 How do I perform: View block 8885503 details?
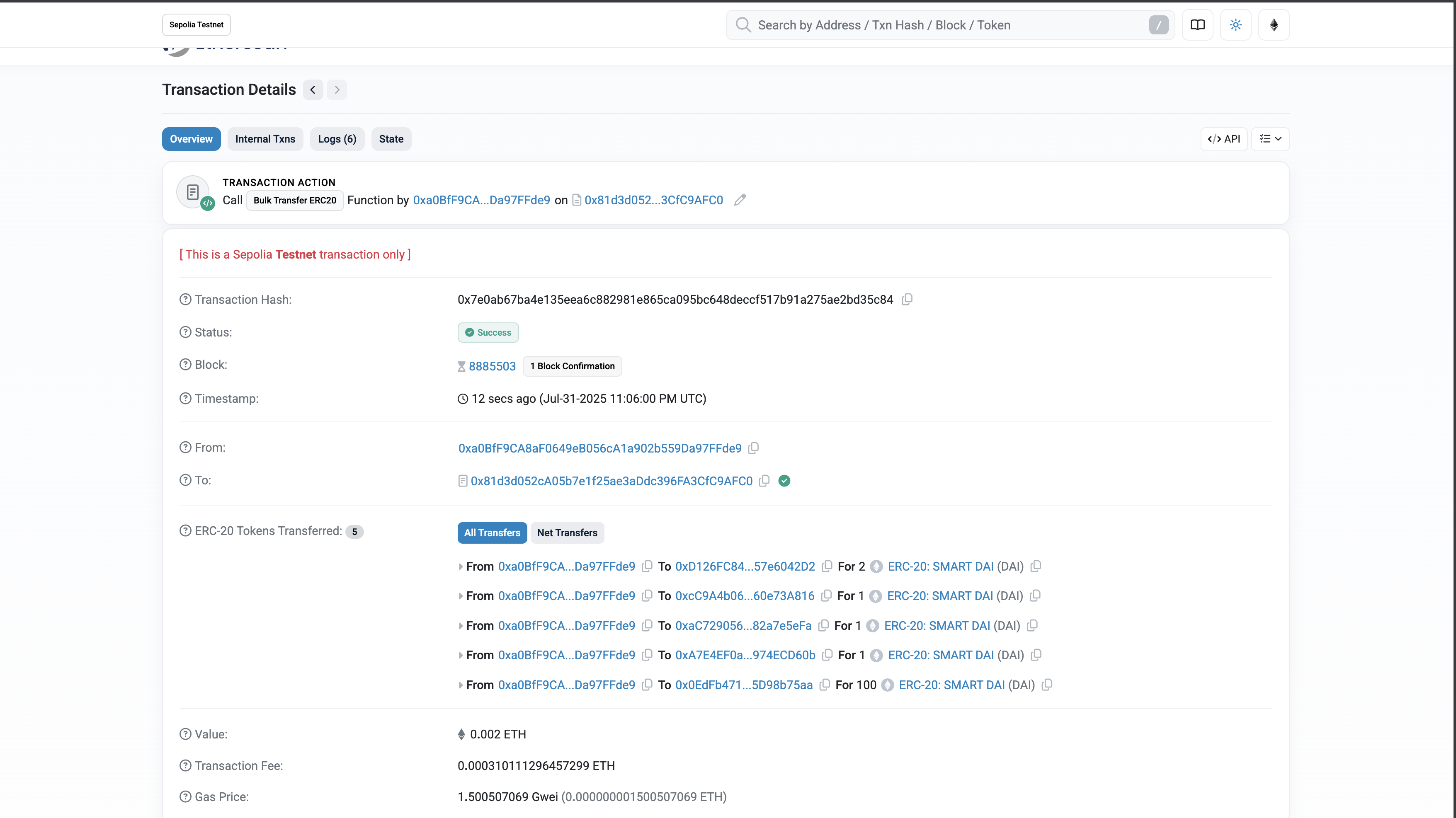492,366
